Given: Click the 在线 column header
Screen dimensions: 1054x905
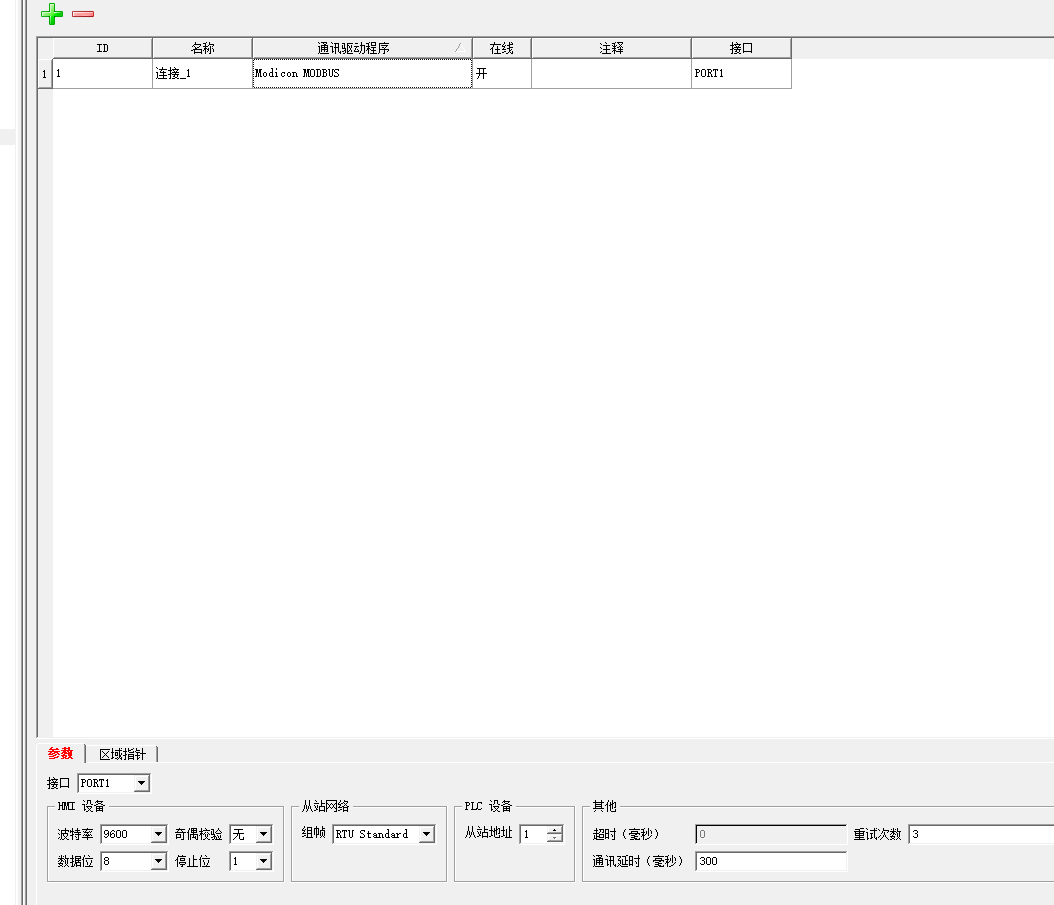Looking at the screenshot, I should [x=501, y=48].
